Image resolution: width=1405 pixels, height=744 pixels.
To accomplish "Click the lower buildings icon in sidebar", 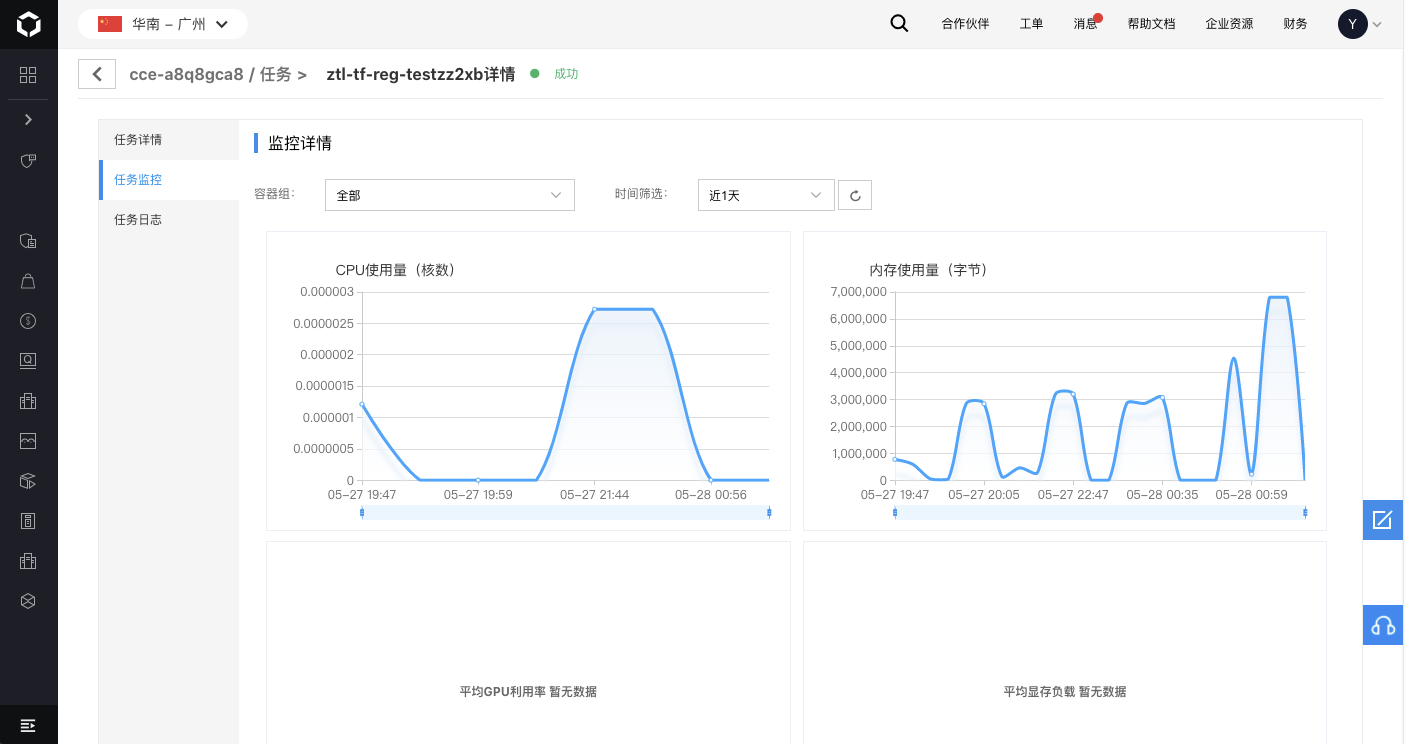I will pos(28,561).
